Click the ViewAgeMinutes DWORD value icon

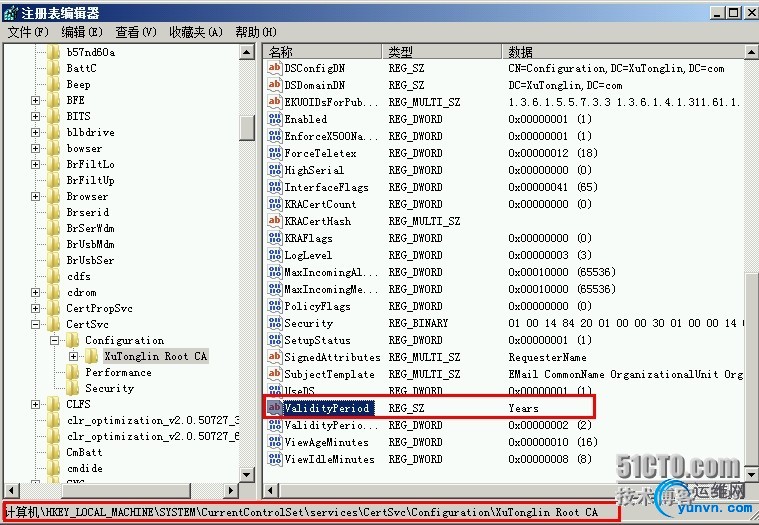(274, 442)
